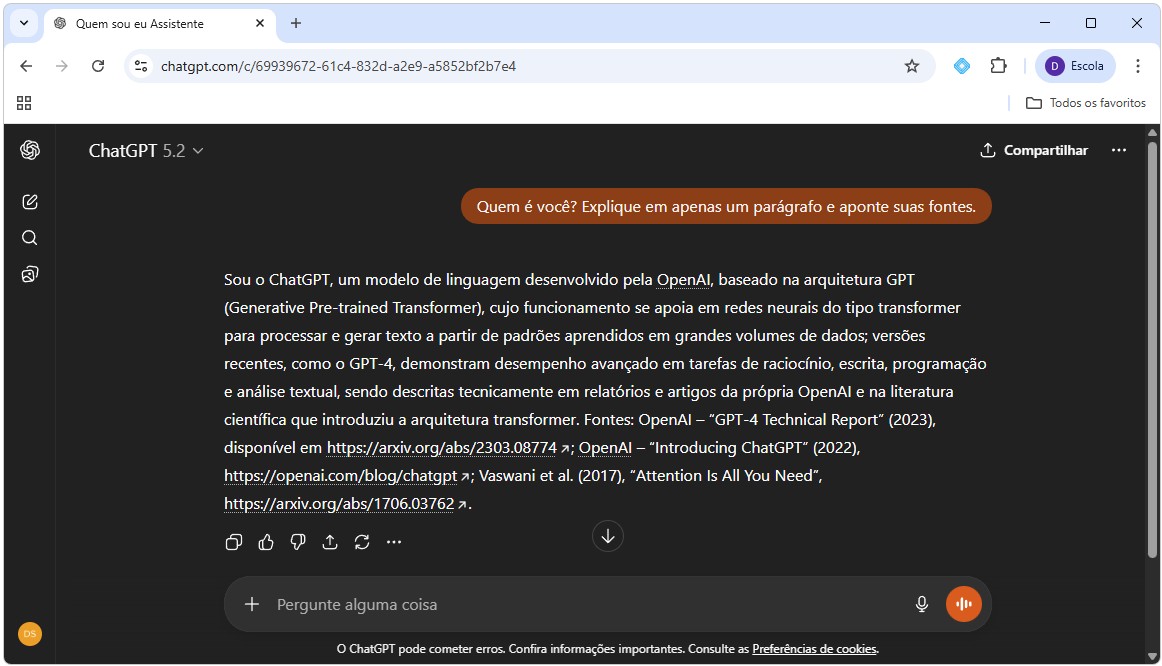The height and width of the screenshot is (666, 1162).
Task: Start dictation with microphone icon
Action: (x=922, y=604)
